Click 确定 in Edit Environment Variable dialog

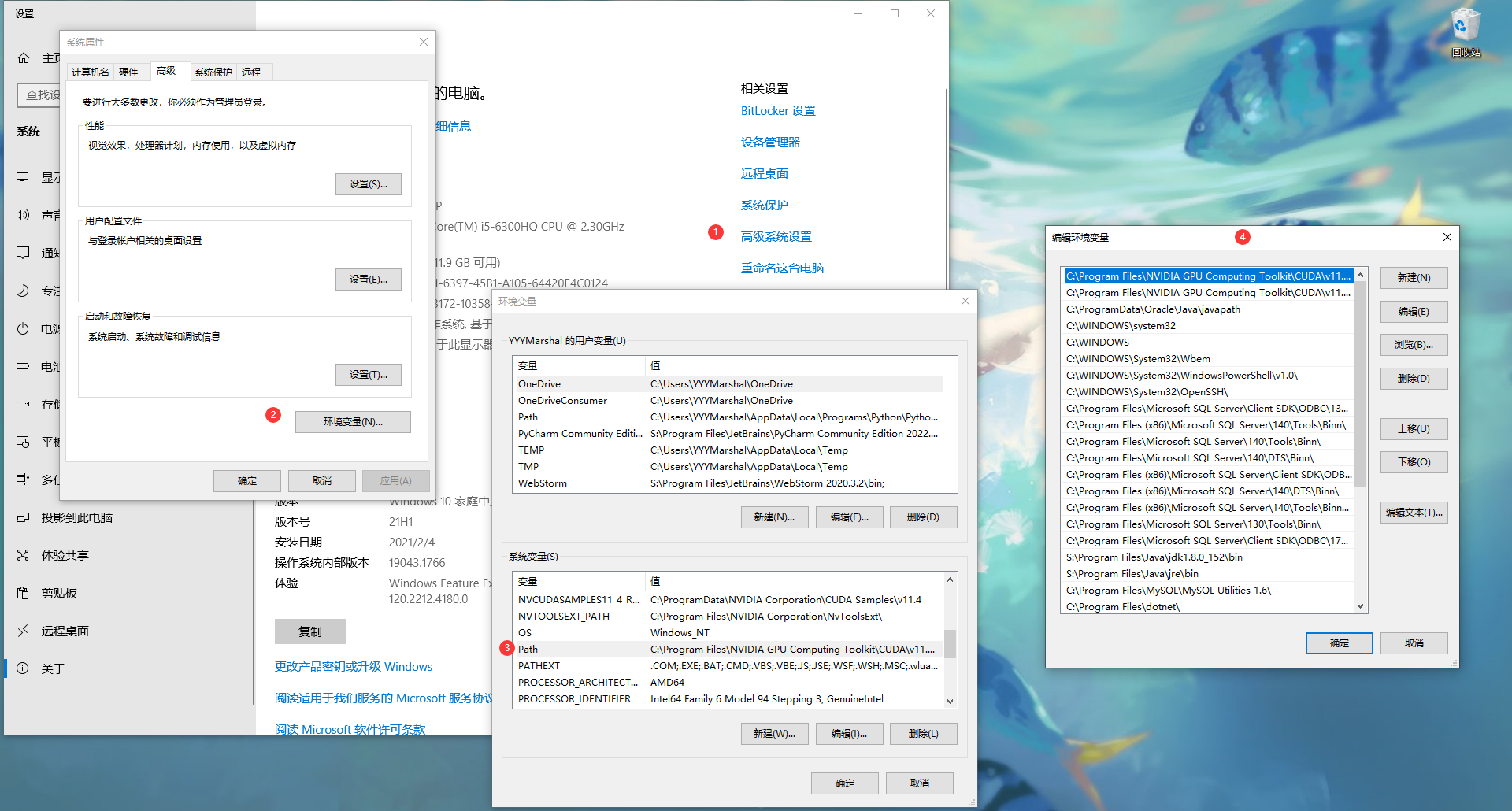coord(1339,643)
